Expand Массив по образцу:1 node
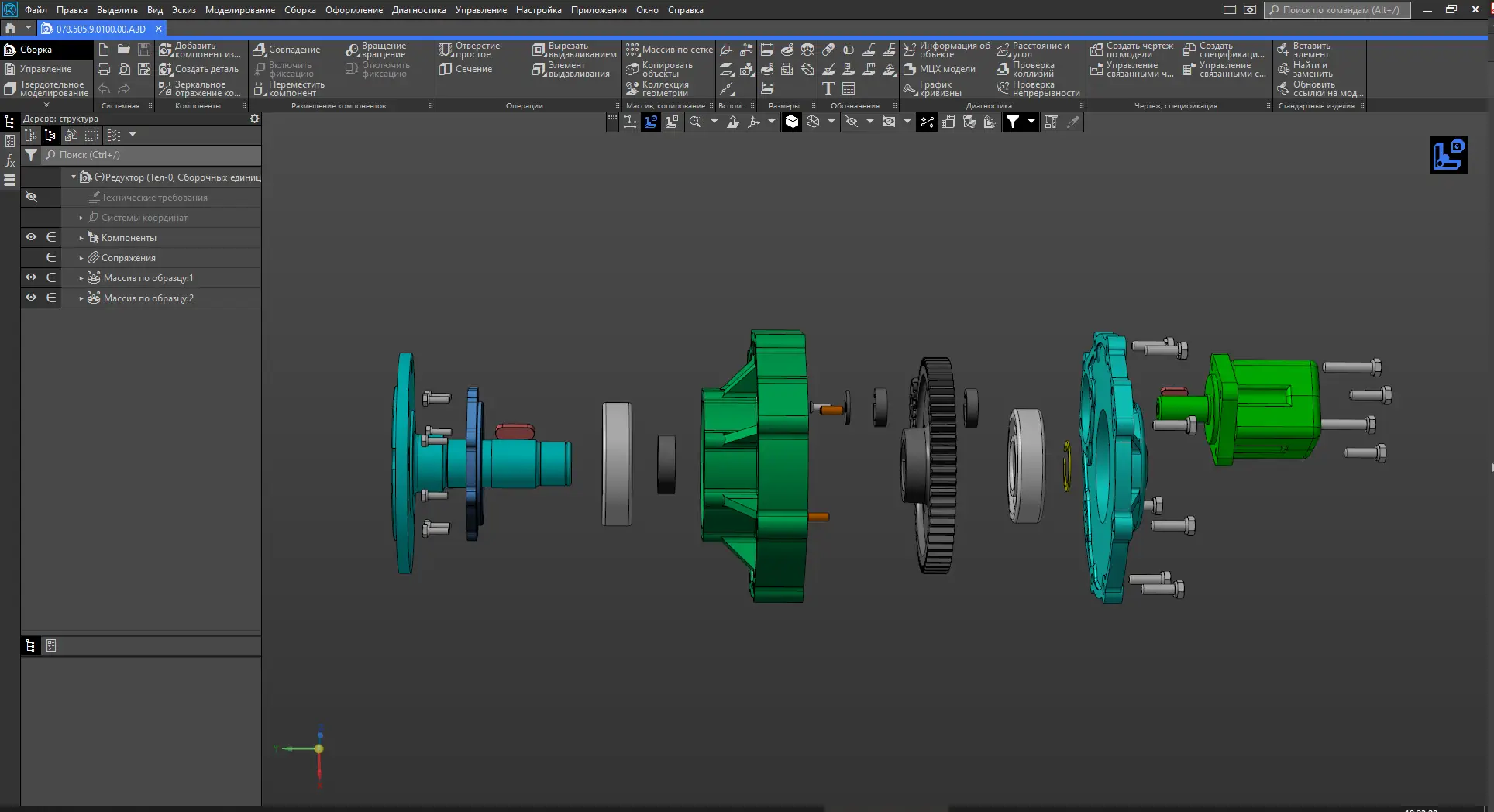Viewport: 1494px width, 812px height. (81, 278)
